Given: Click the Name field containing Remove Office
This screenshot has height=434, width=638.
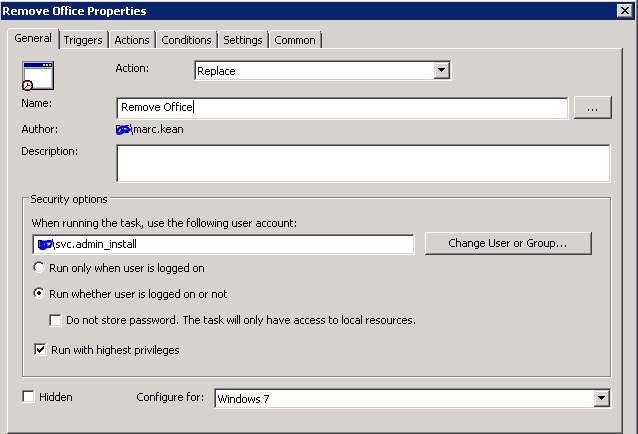Looking at the screenshot, I should tap(341, 107).
